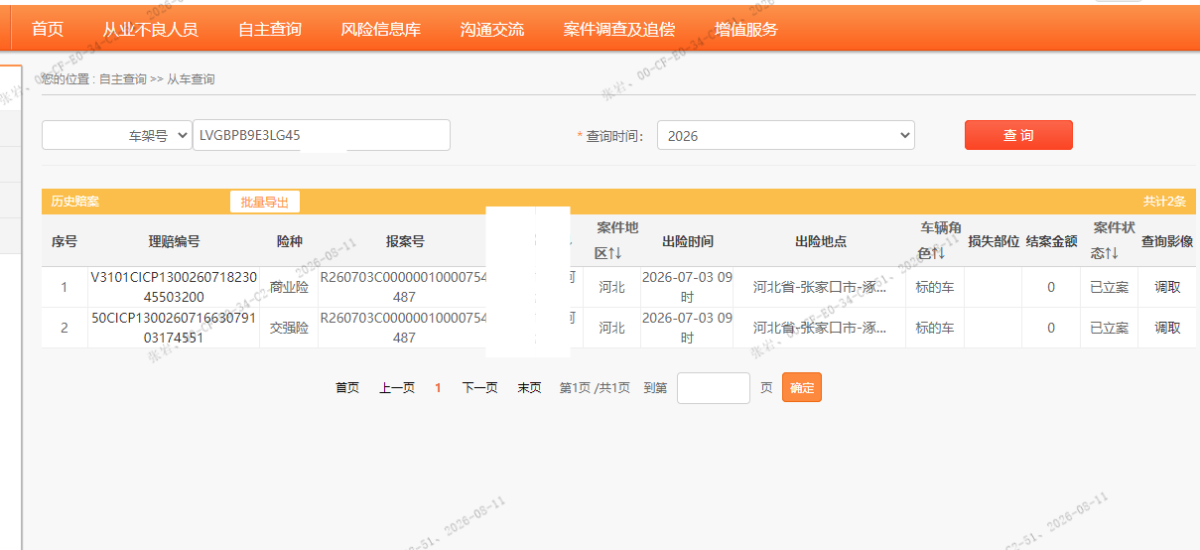Go to 首页 in pagination
Screen dimensions: 1200x550
click(347, 388)
